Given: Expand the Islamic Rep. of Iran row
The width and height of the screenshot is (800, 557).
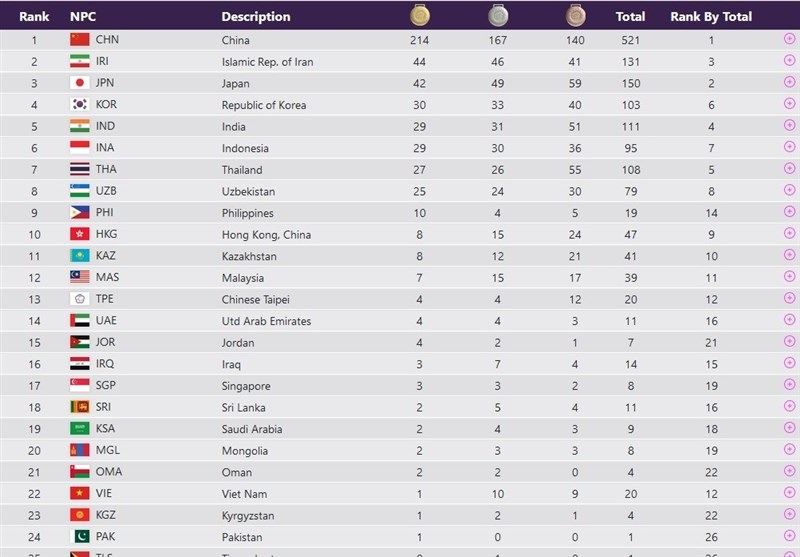Looking at the screenshot, I should pyautogui.click(x=790, y=62).
